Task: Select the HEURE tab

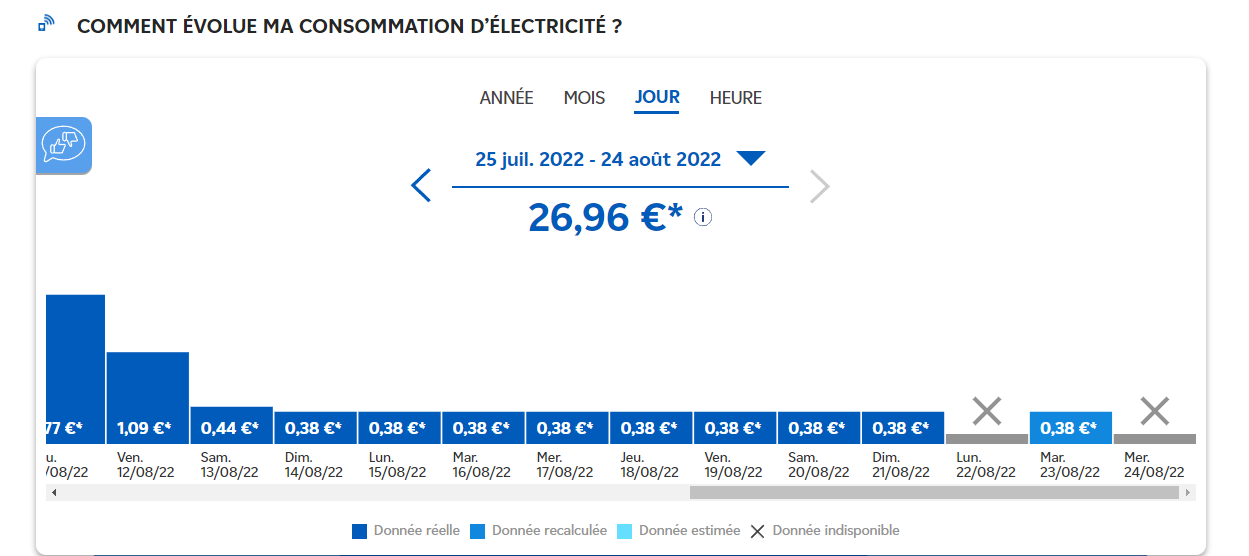Action: coord(736,98)
